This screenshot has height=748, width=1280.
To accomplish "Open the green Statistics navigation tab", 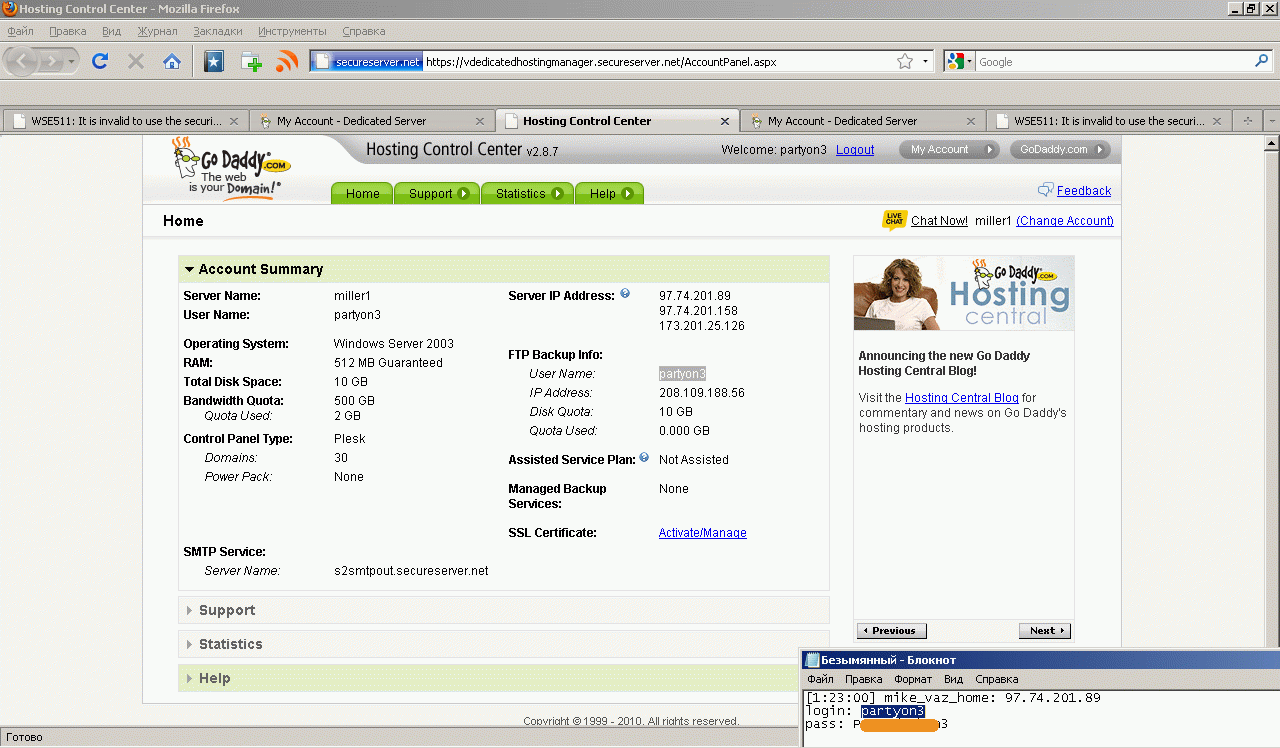I will click(527, 193).
